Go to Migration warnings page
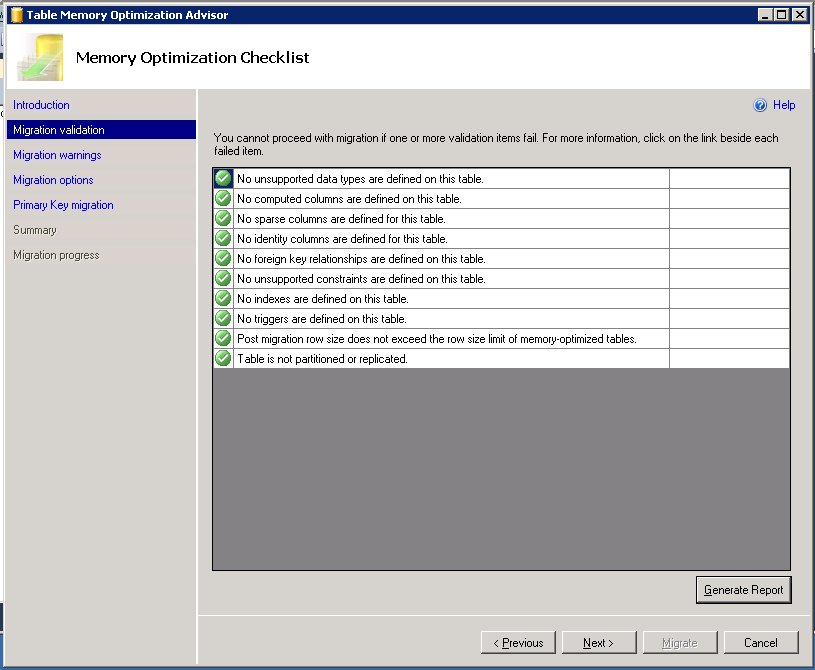The image size is (815, 670). pos(57,155)
